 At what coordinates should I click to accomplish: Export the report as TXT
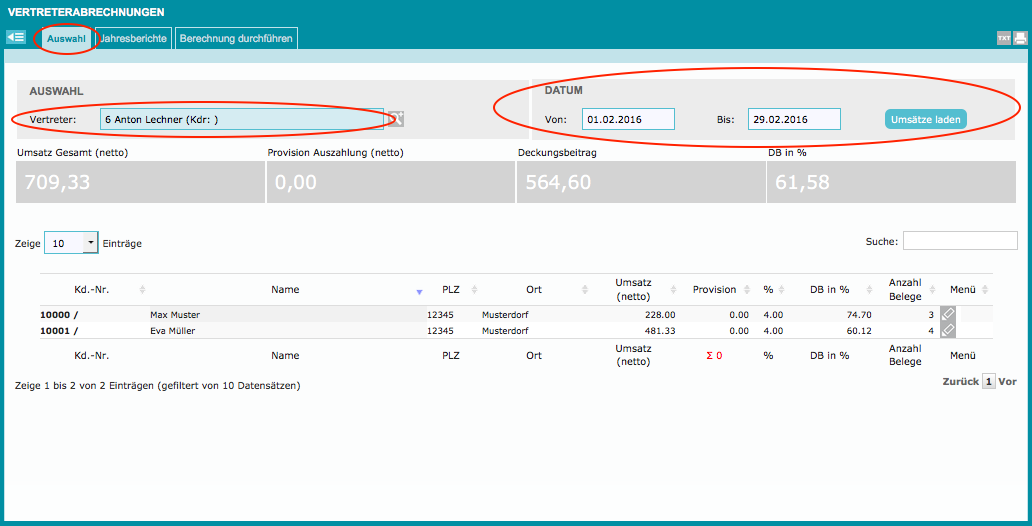pyautogui.click(x=1003, y=38)
